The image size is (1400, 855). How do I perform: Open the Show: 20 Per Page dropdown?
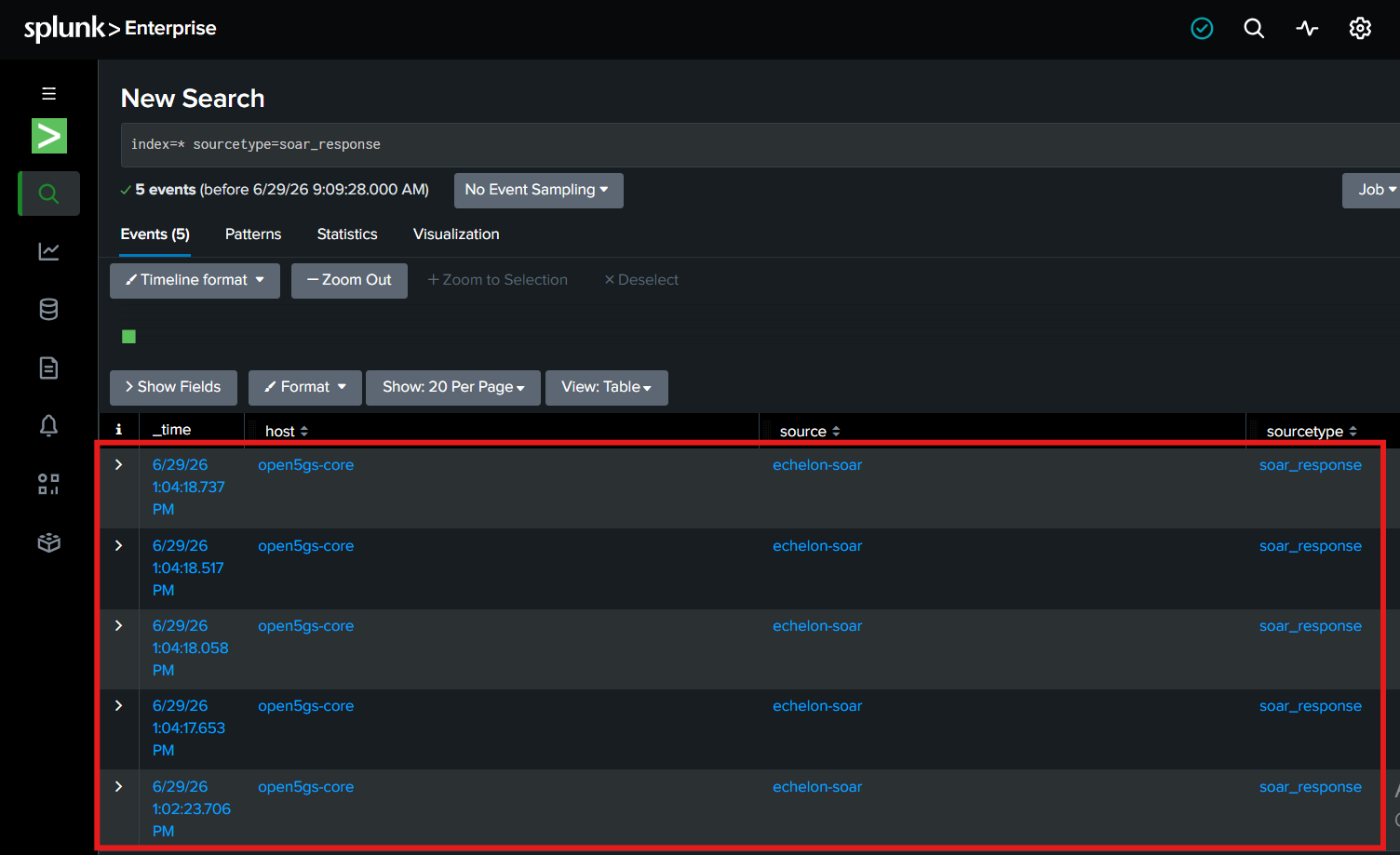pos(453,387)
